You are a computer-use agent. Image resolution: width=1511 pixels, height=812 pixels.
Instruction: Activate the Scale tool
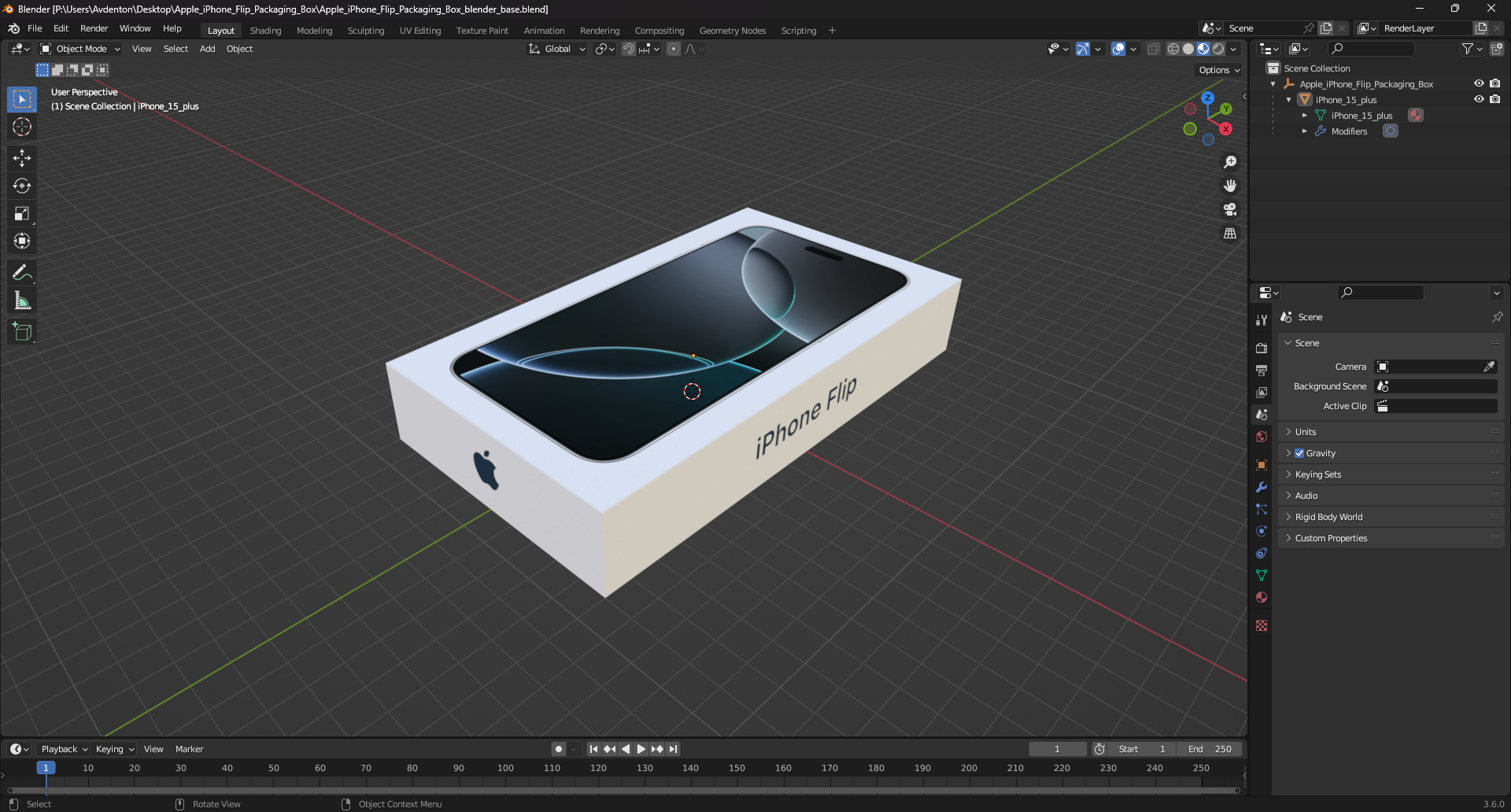coord(22,213)
